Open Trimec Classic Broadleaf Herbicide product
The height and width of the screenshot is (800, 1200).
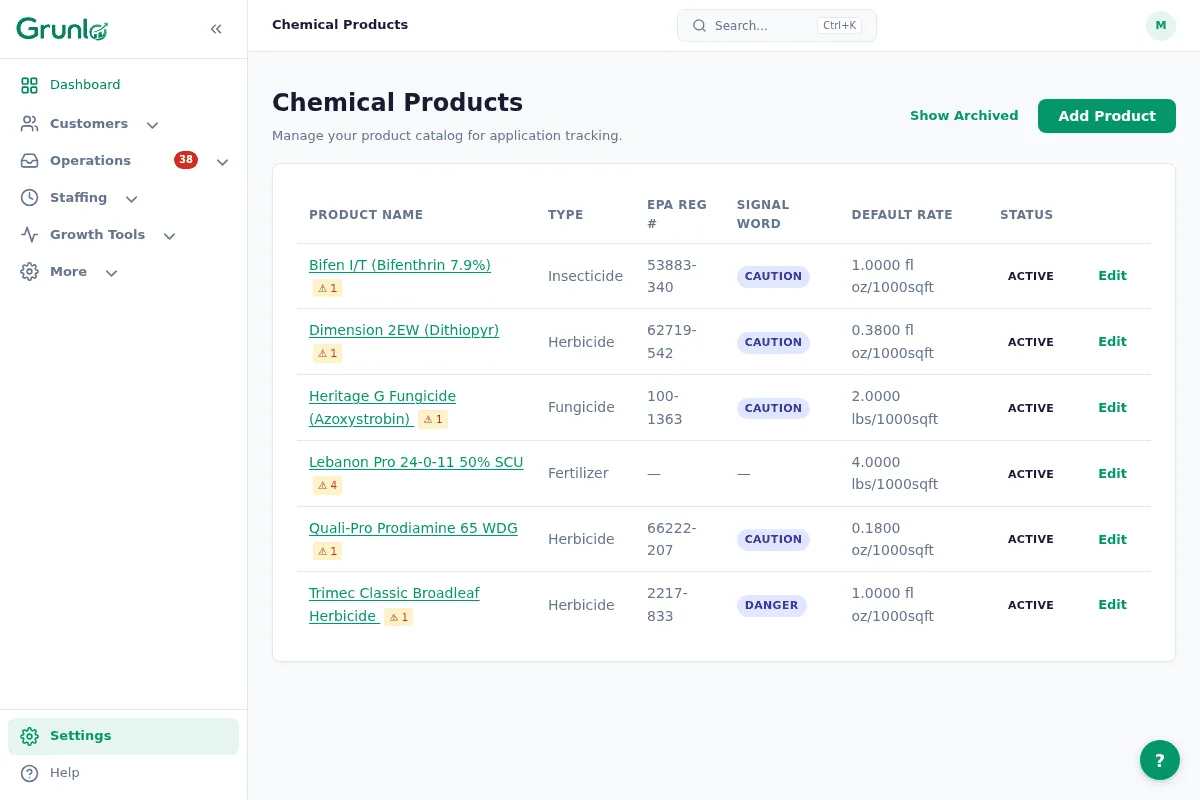[x=394, y=605]
